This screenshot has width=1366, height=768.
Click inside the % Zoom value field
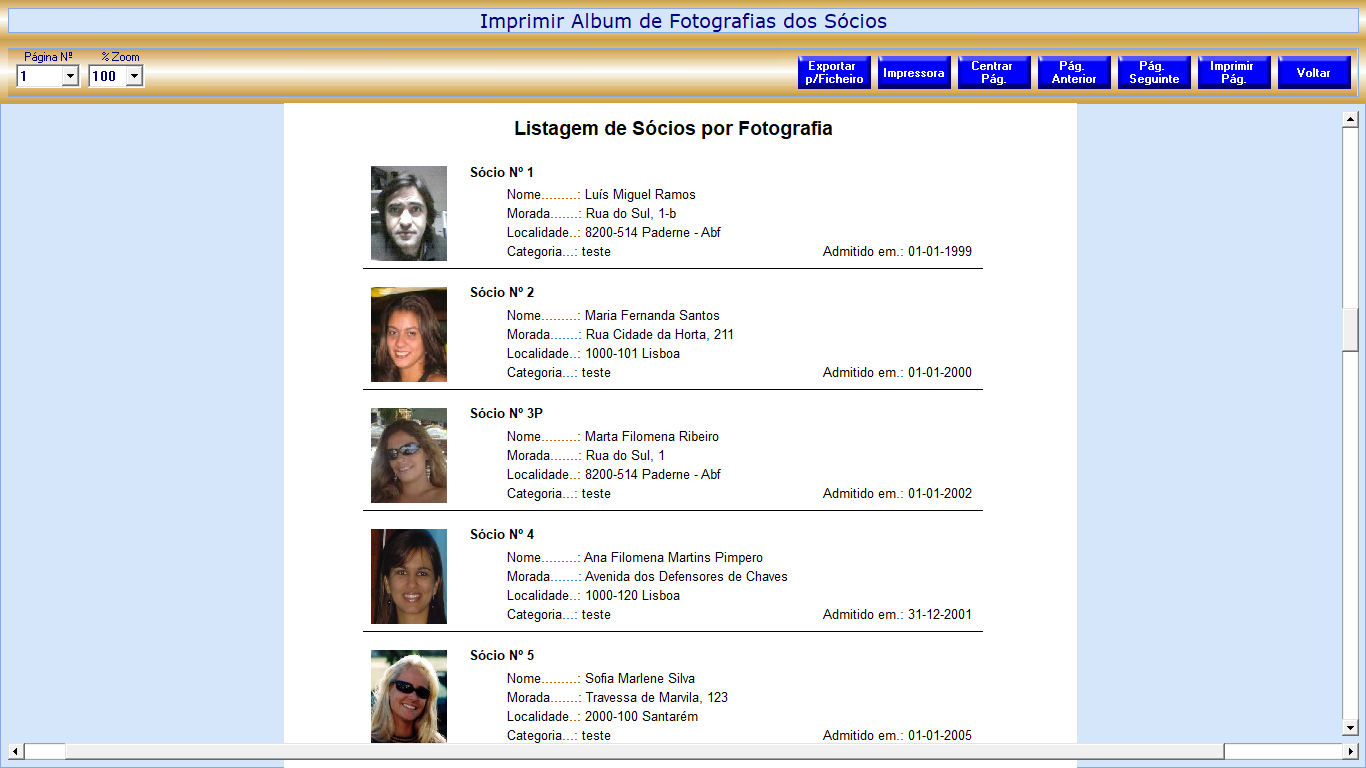(106, 77)
